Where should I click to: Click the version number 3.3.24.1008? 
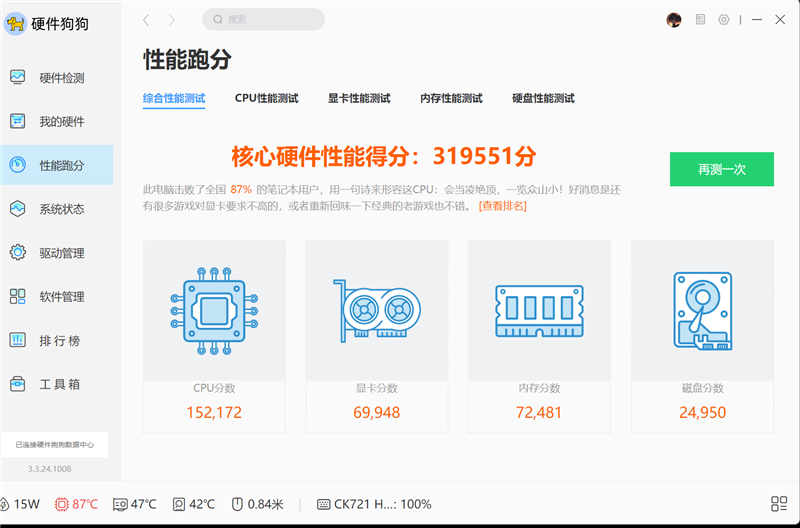pos(49,469)
